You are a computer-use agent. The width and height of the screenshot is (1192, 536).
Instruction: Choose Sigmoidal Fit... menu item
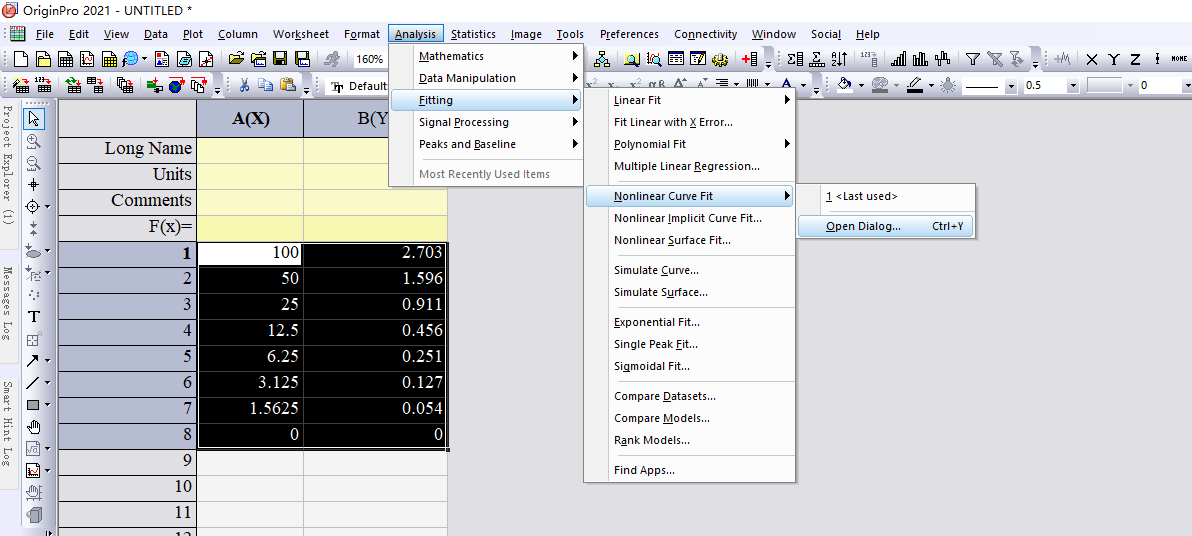click(689, 366)
